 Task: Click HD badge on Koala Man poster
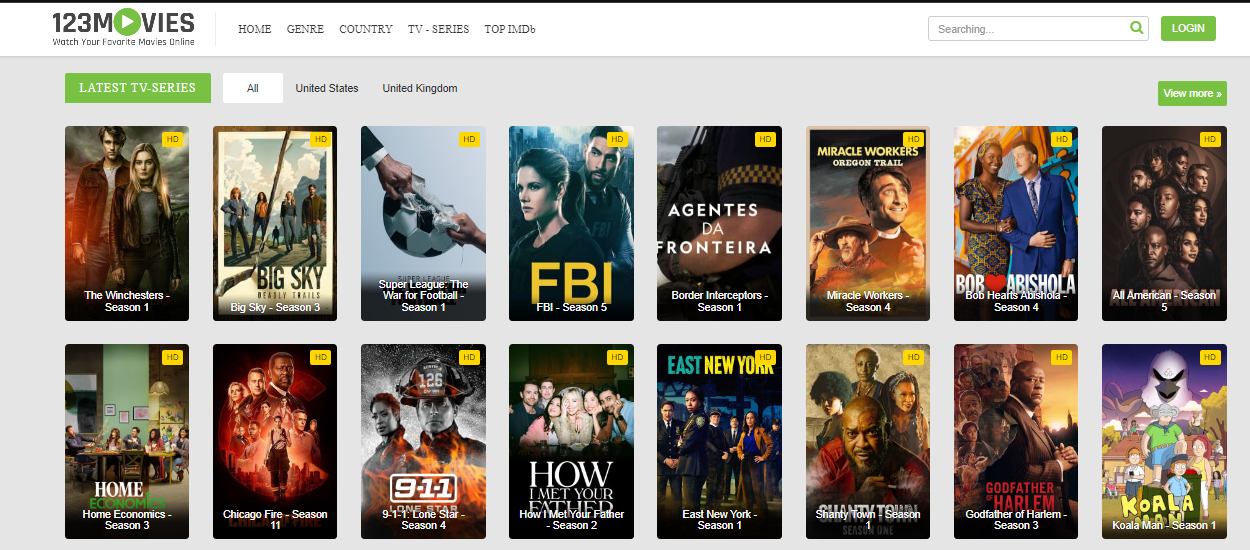1210,358
